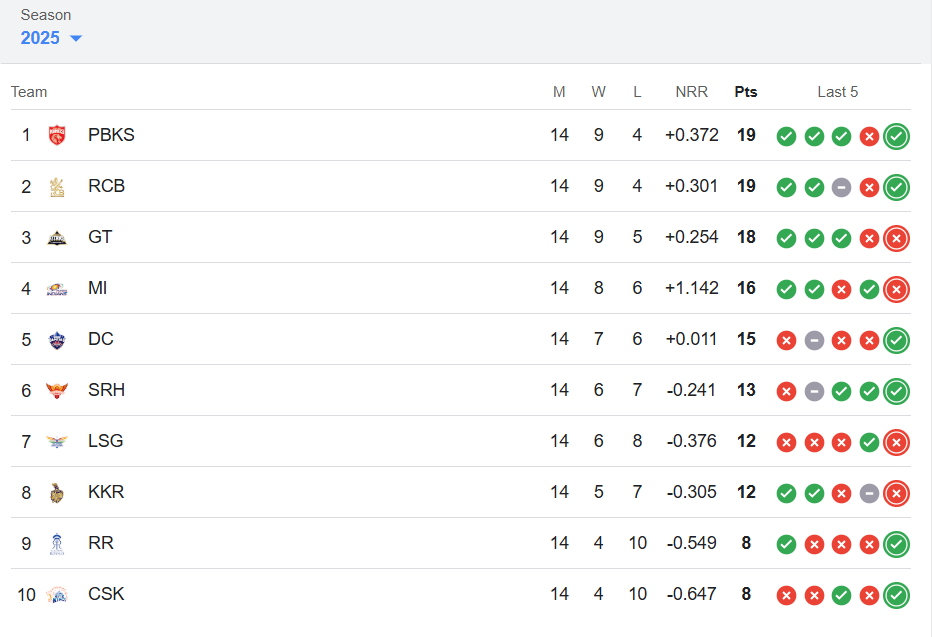
Task: Click the MI team logo
Action: [x=57, y=289]
